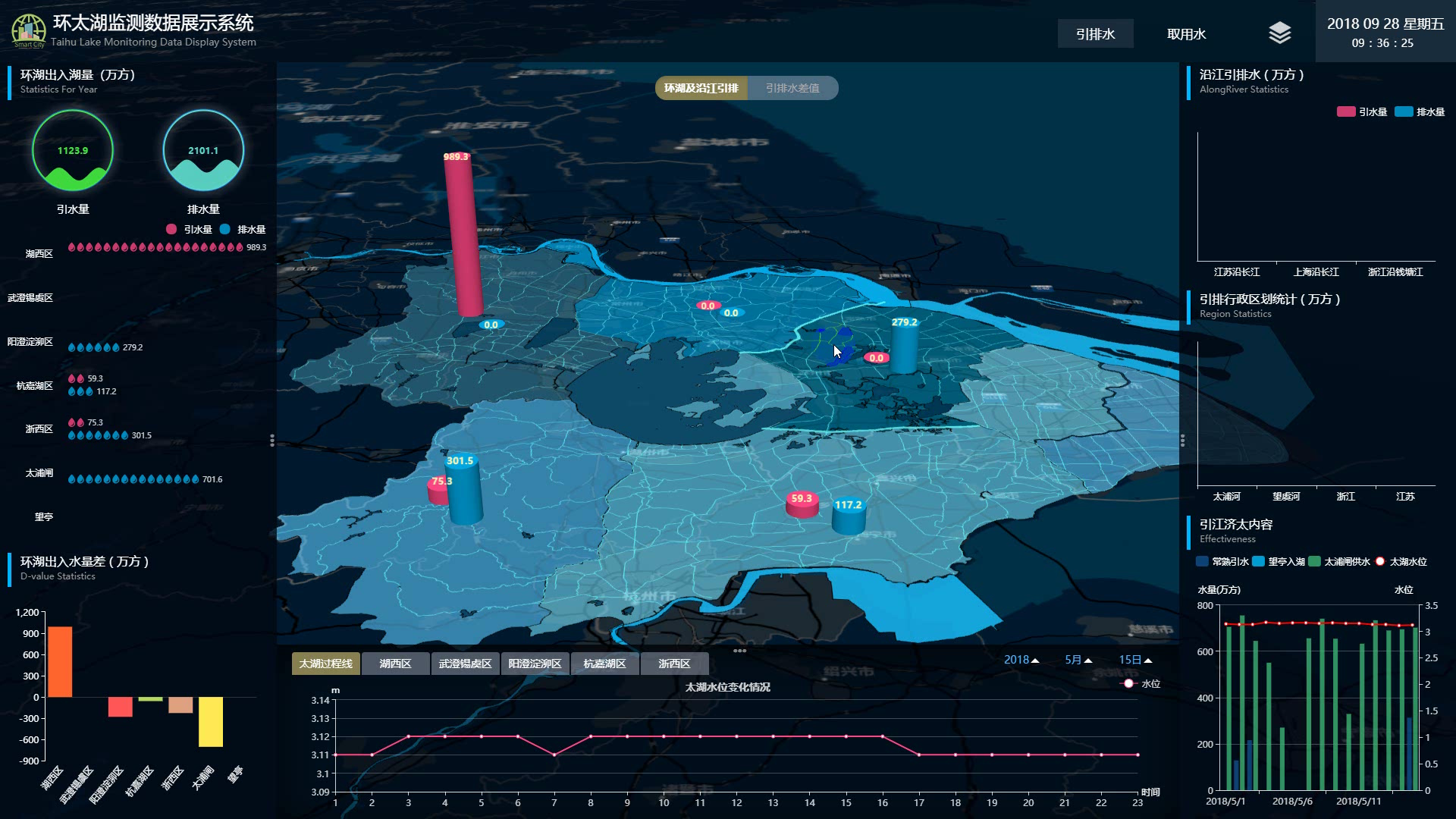Click the Smart City logo icon
1456x819 pixels.
click(29, 30)
